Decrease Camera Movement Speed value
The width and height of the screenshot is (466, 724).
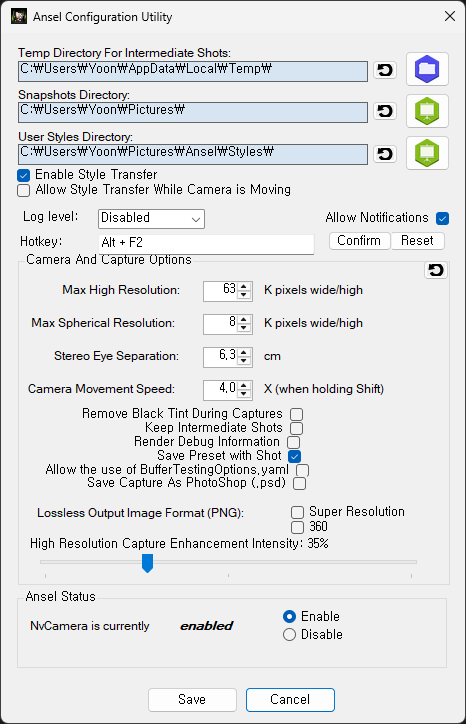click(x=244, y=394)
